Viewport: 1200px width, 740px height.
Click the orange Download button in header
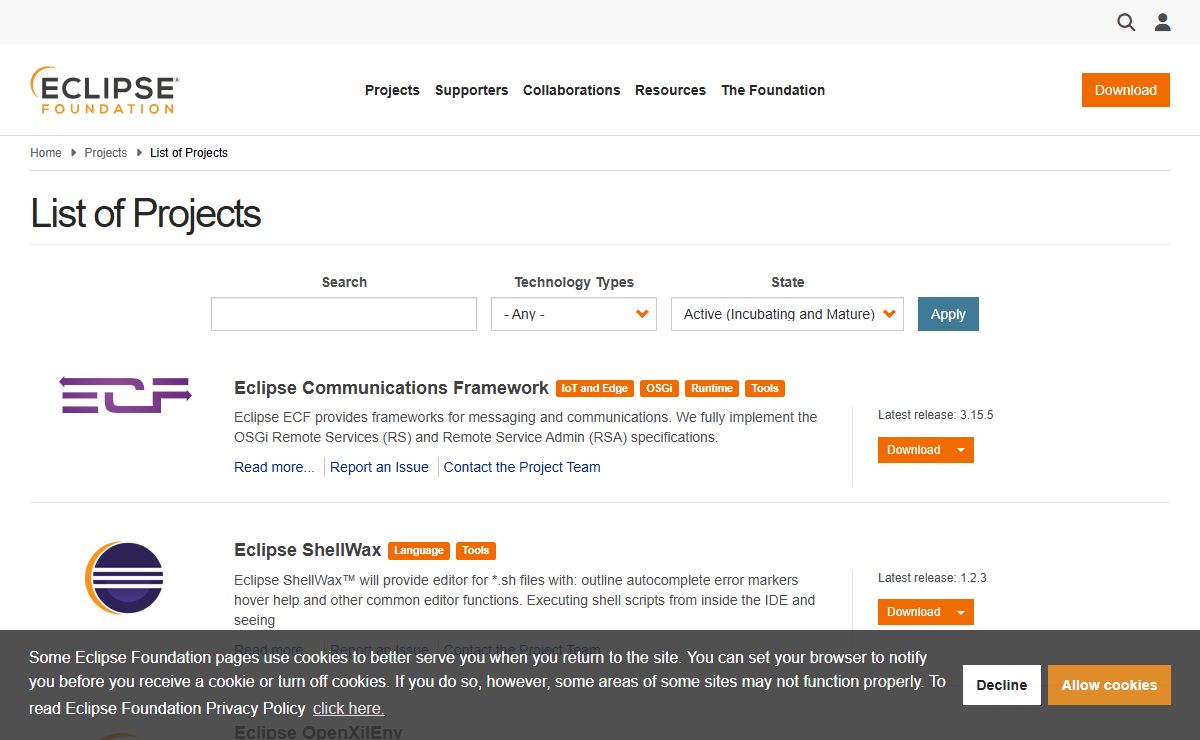point(1125,90)
